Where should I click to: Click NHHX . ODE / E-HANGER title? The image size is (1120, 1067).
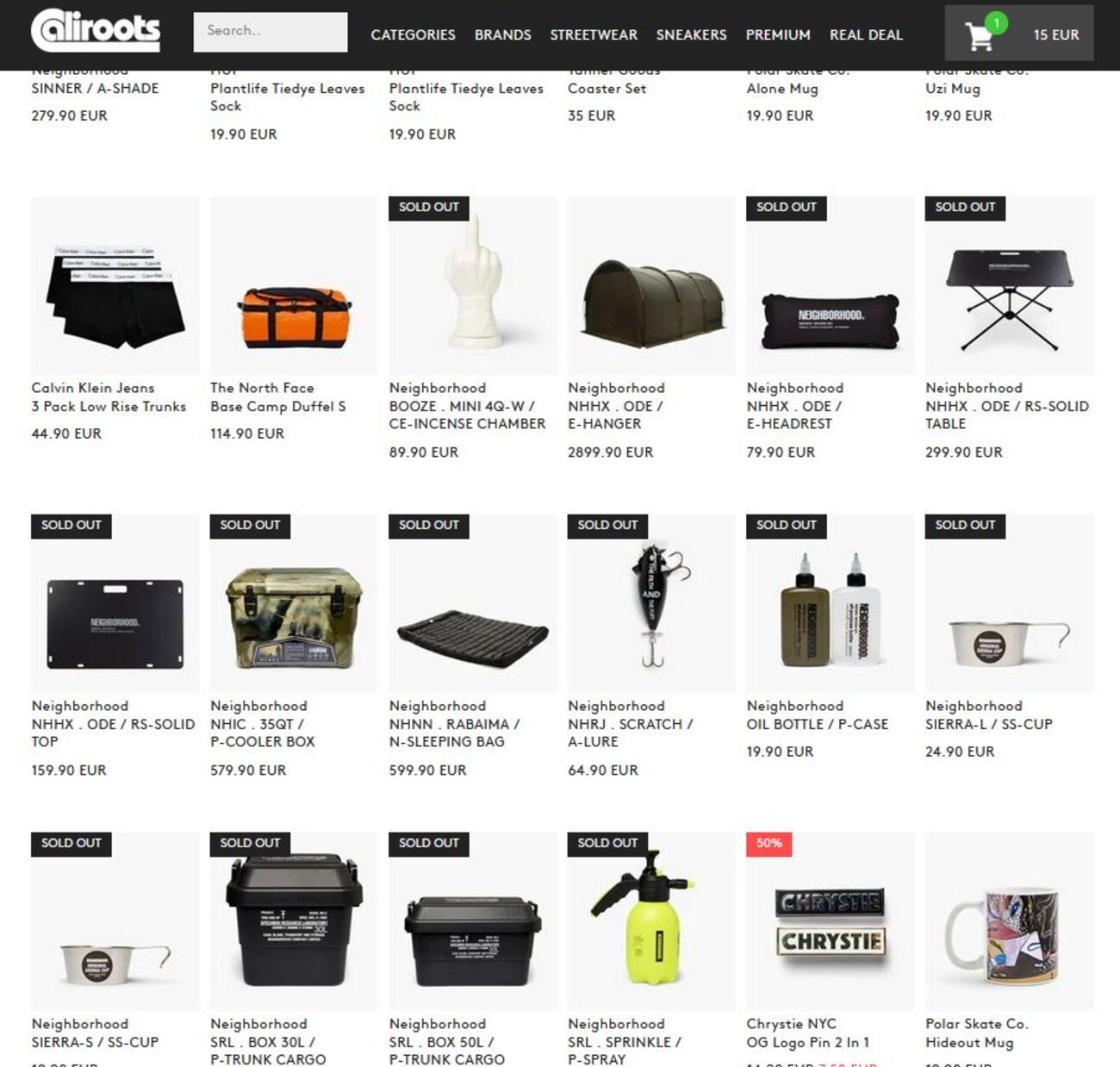click(x=615, y=415)
